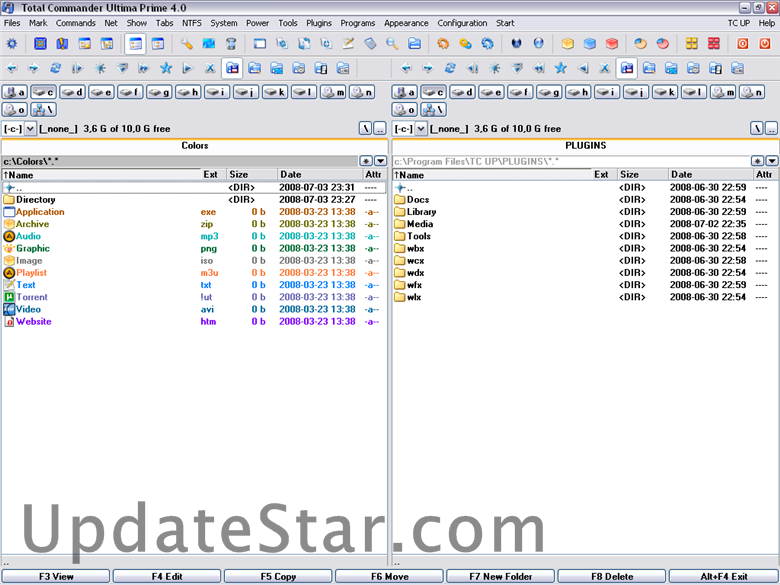The height and width of the screenshot is (585, 780).
Task: Click the Forward arrow in the Colors panel toolbar
Action: coord(33,68)
